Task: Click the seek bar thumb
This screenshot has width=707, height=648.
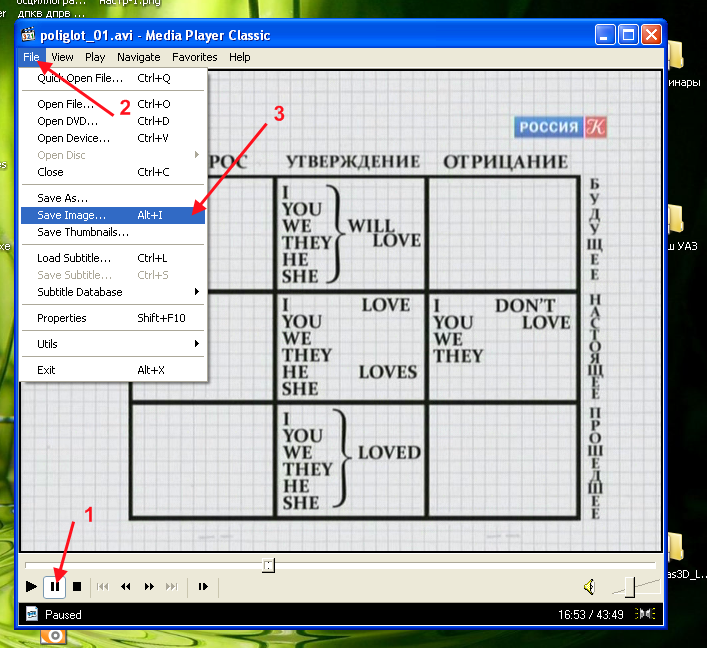Action: pyautogui.click(x=268, y=565)
